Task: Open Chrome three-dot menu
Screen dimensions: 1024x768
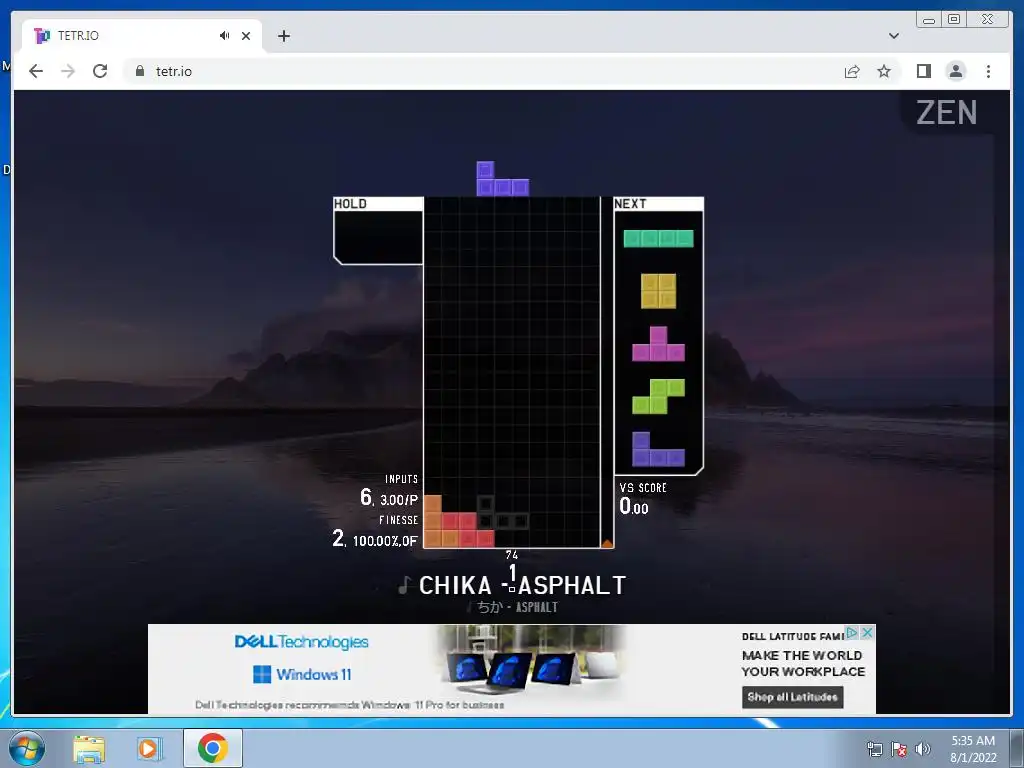Action: coord(988,71)
